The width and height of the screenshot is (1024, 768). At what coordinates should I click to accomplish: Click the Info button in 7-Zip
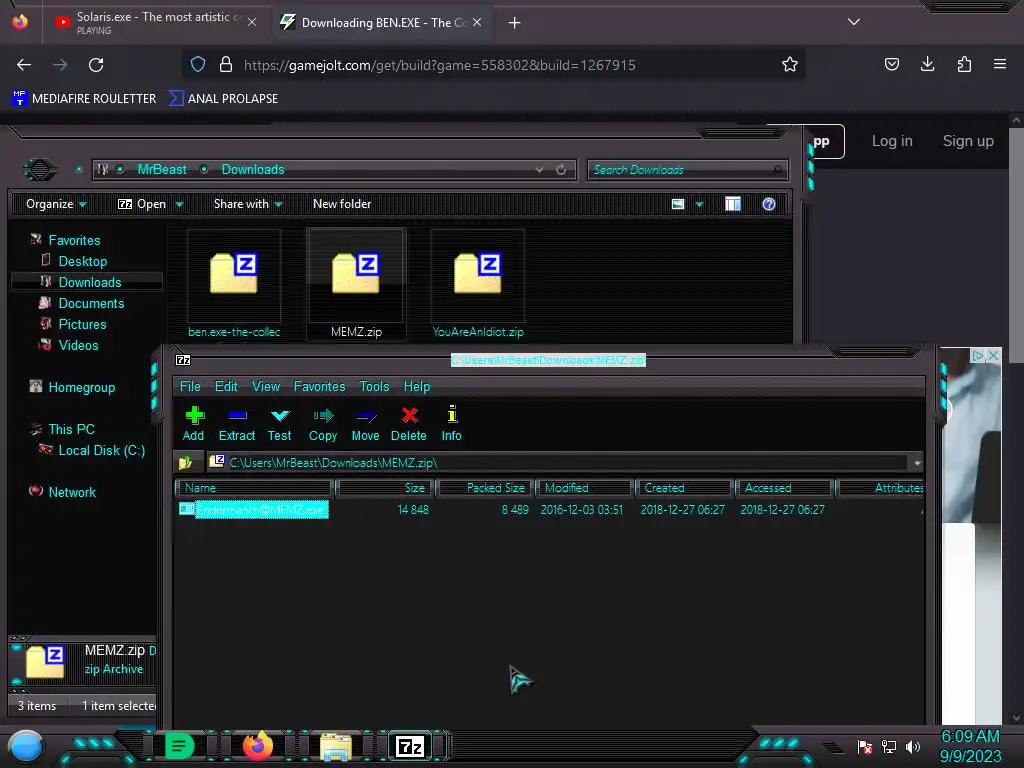(451, 424)
